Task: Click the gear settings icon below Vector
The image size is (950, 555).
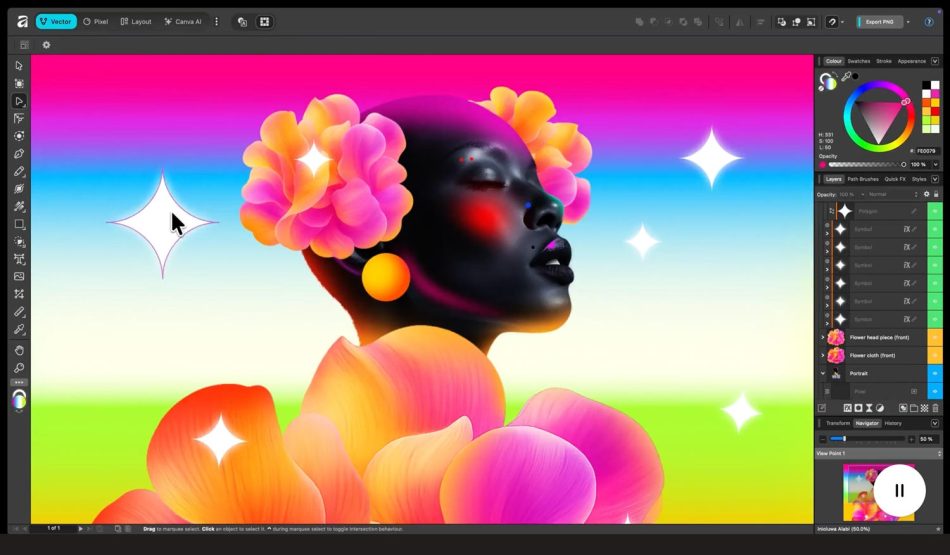Action: tap(46, 45)
